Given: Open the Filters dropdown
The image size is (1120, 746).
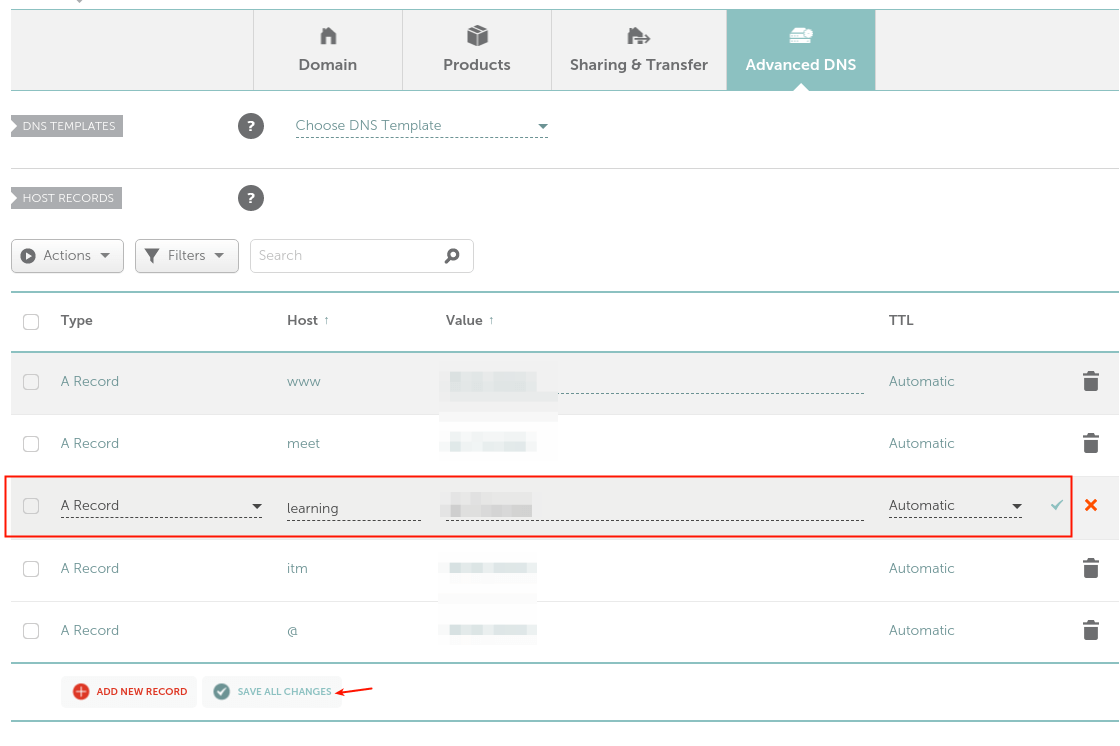Looking at the screenshot, I should click(x=187, y=256).
